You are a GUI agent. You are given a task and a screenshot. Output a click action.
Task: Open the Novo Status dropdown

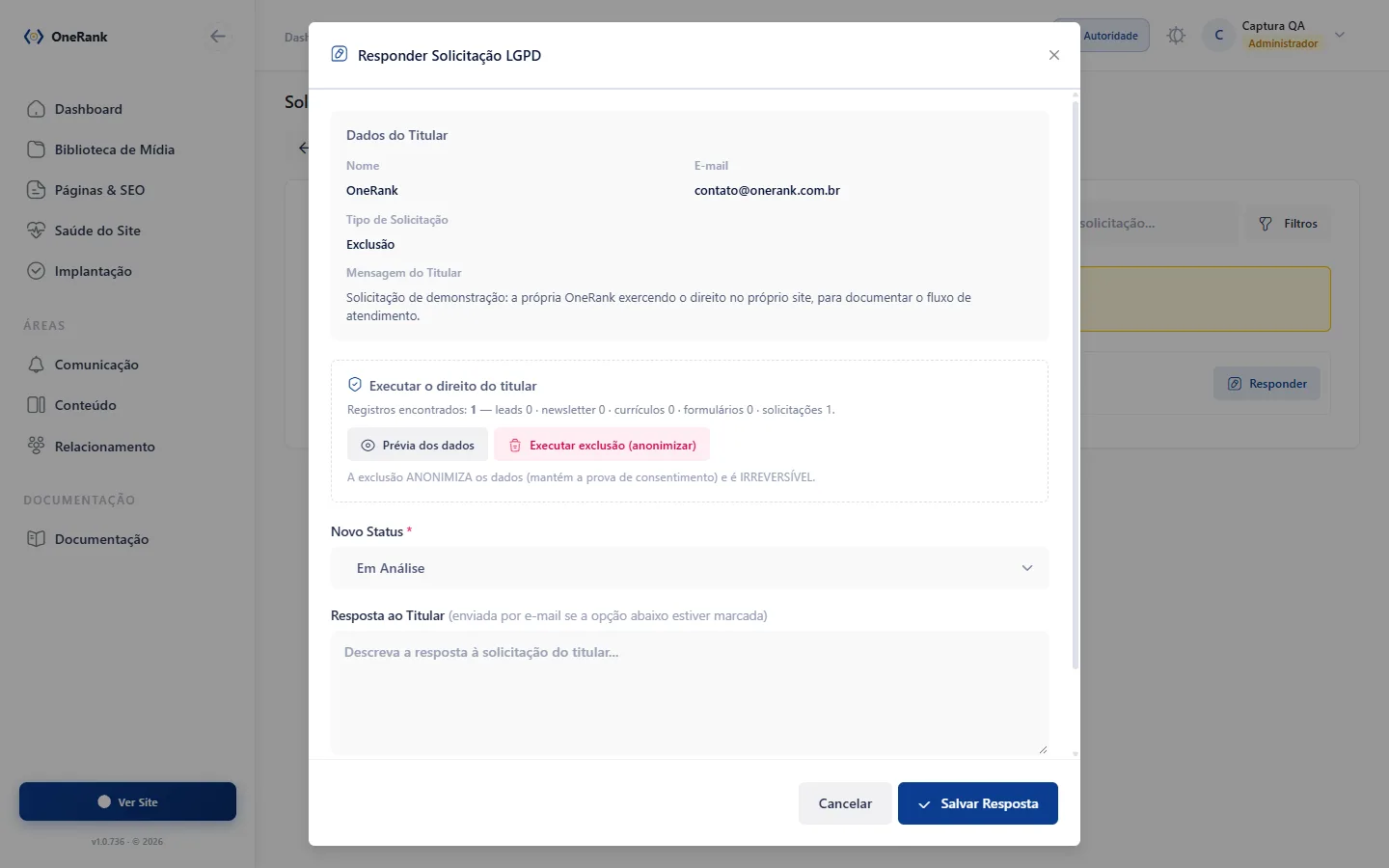[690, 568]
